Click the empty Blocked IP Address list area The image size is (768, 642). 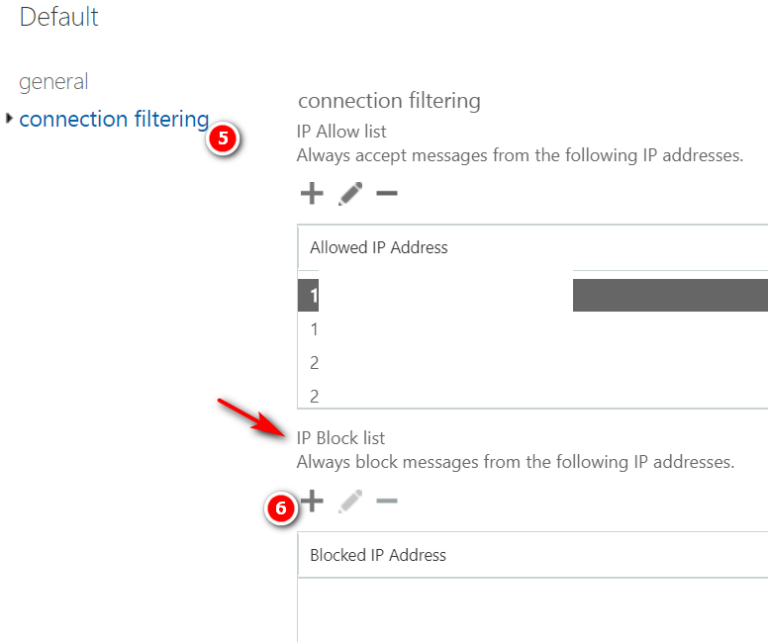532,610
